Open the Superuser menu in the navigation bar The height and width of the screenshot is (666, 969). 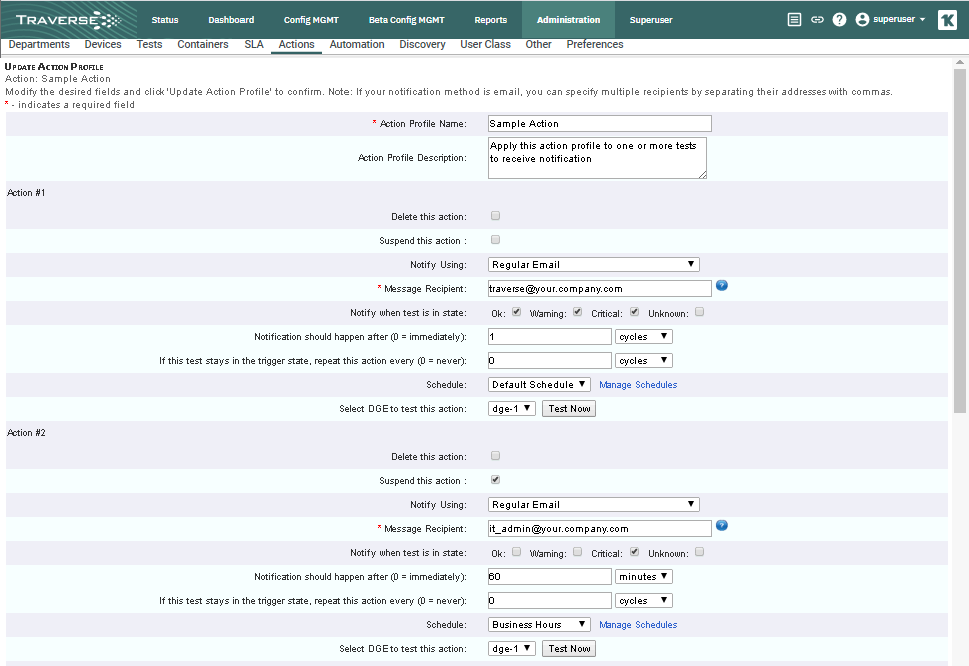(x=651, y=20)
